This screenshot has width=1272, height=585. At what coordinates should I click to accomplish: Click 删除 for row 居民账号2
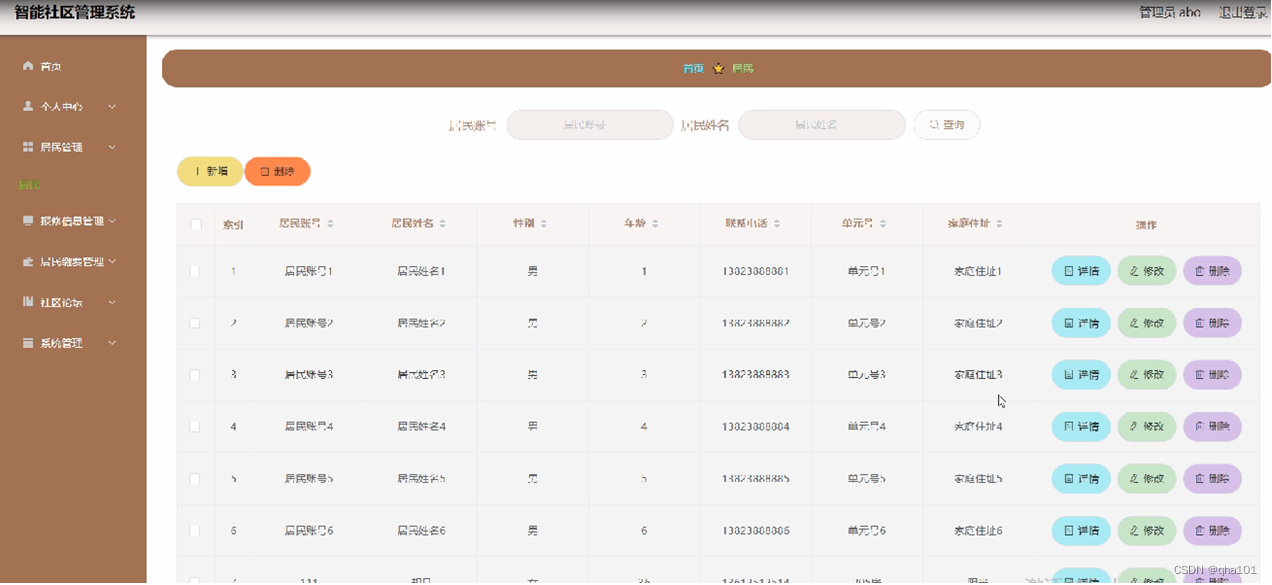pyautogui.click(x=1212, y=323)
